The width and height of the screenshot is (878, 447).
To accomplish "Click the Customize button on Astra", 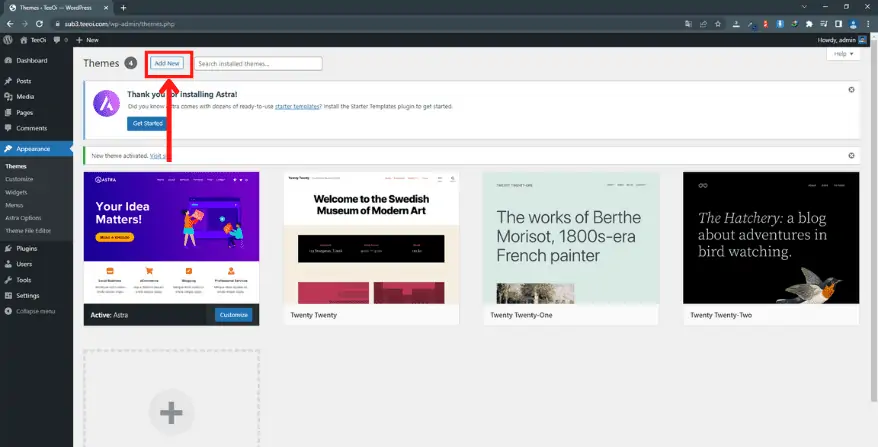I will 233,315.
